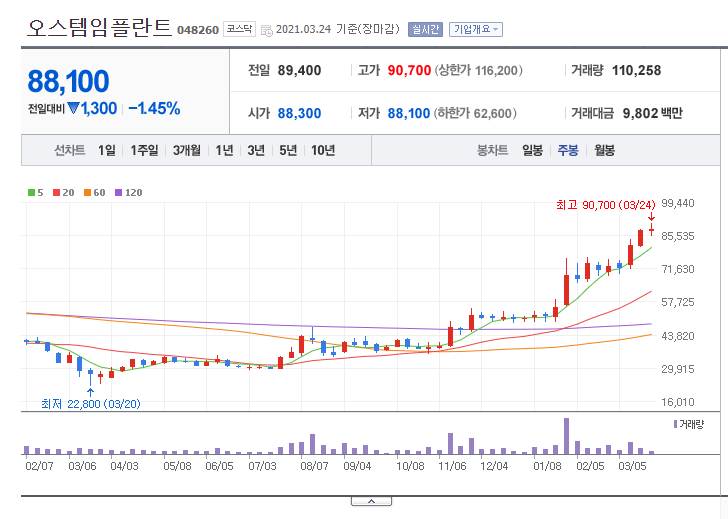Select the 1일 line chart tab
The height and width of the screenshot is (519, 728).
[x=107, y=150]
